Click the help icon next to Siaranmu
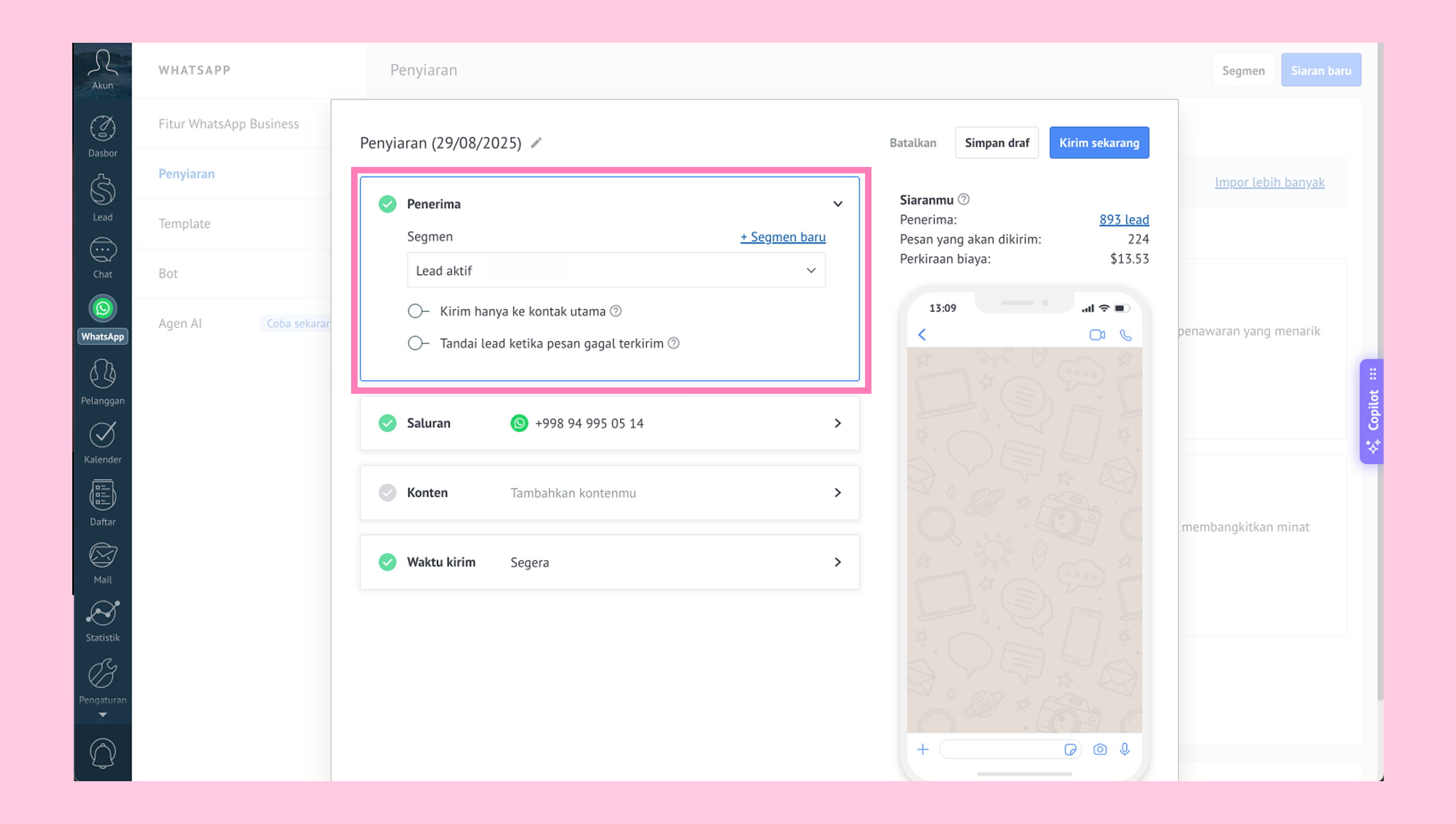Image resolution: width=1456 pixels, height=824 pixels. (x=963, y=199)
